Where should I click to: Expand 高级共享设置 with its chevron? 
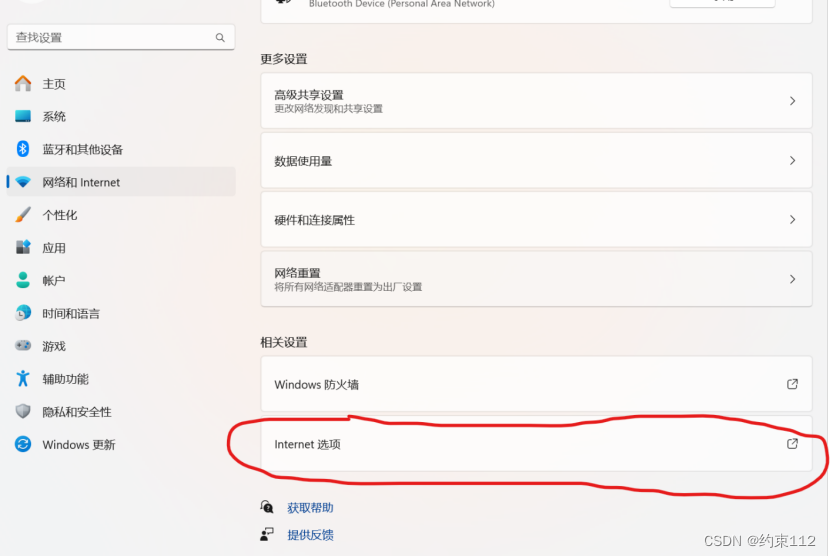[792, 101]
